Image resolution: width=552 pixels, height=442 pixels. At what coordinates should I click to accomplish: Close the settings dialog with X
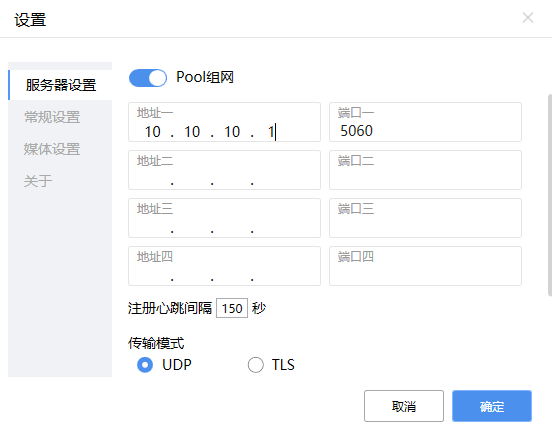click(x=527, y=18)
